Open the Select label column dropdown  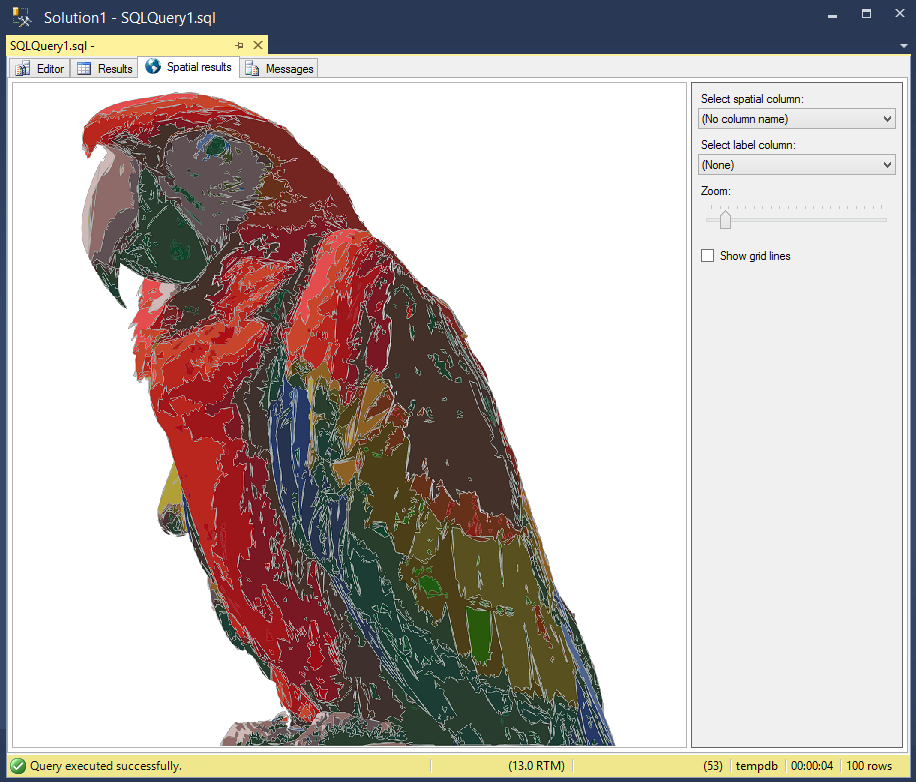886,164
